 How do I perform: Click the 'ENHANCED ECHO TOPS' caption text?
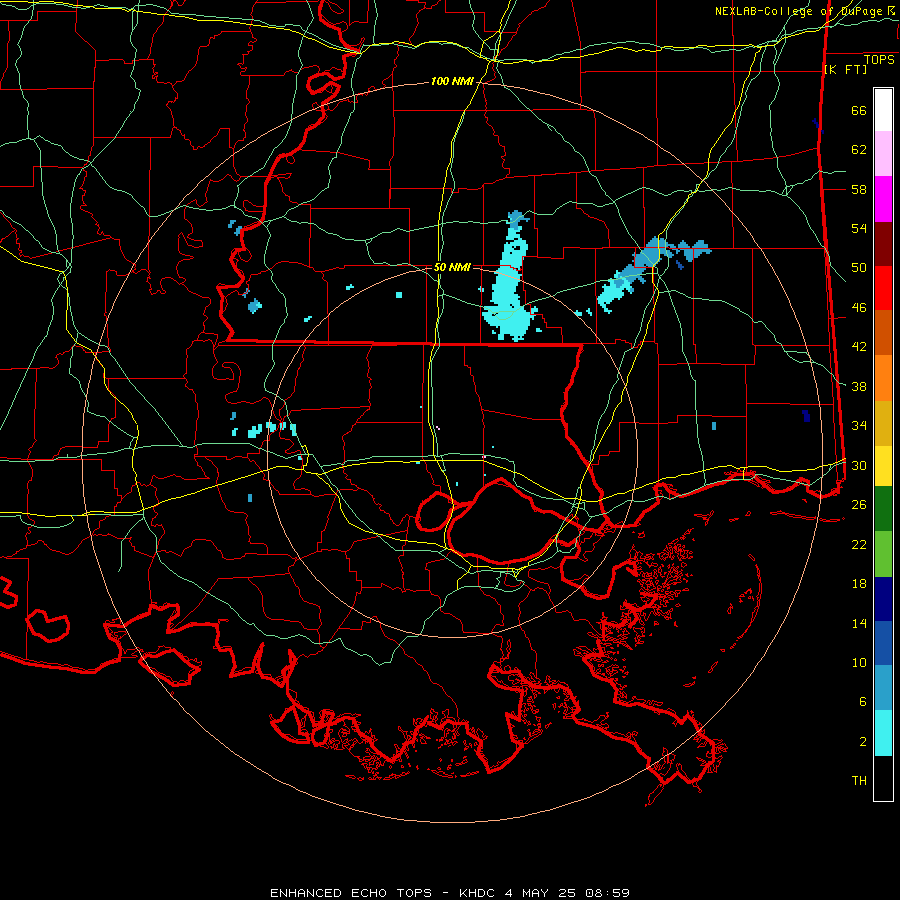click(x=351, y=893)
